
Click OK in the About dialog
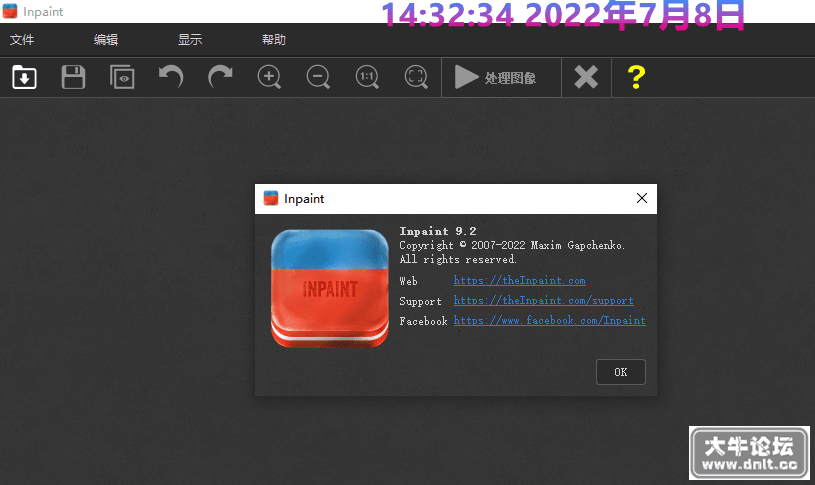[621, 372]
